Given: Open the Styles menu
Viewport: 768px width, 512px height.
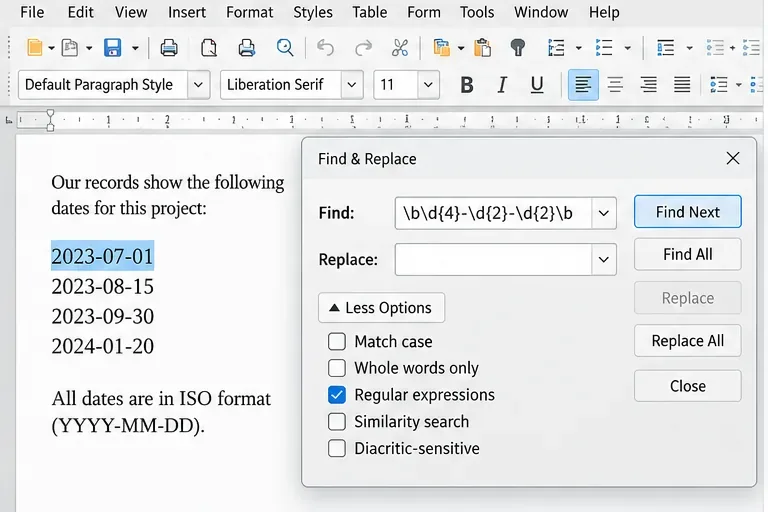Looking at the screenshot, I should [312, 12].
